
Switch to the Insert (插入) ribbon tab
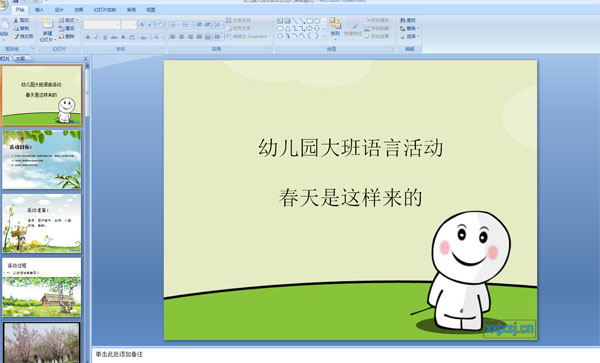coord(39,10)
